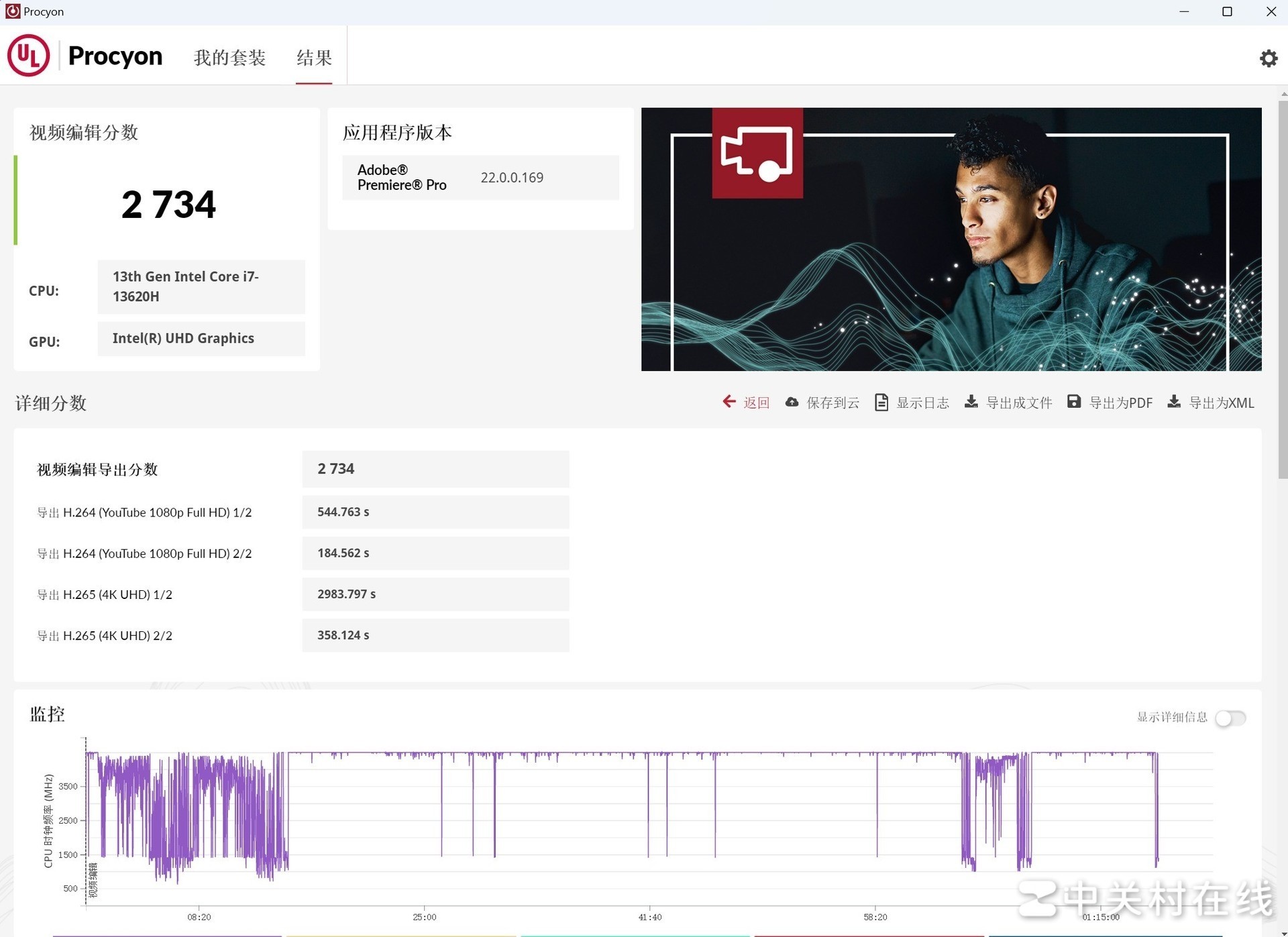Viewport: 1288px width, 937px height.
Task: Click the red back arrow icon
Action: (729, 402)
